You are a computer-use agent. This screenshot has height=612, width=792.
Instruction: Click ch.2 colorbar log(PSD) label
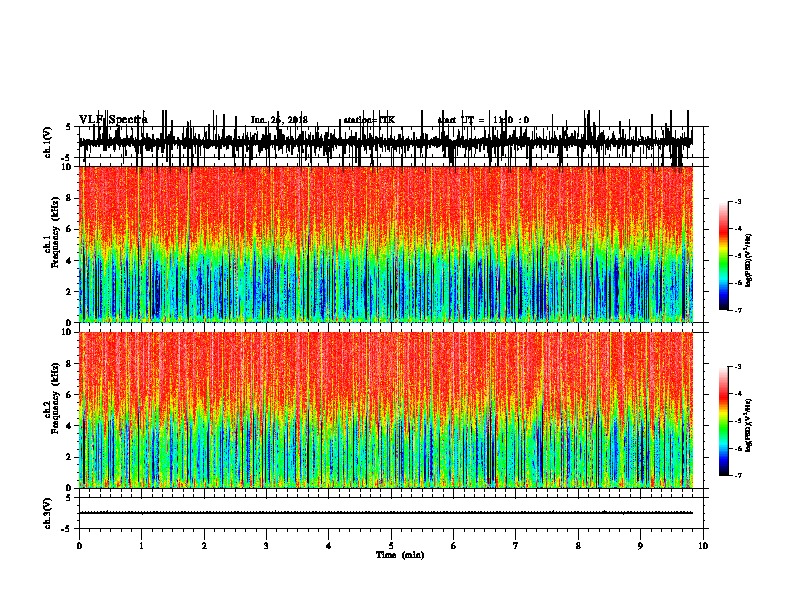click(748, 425)
